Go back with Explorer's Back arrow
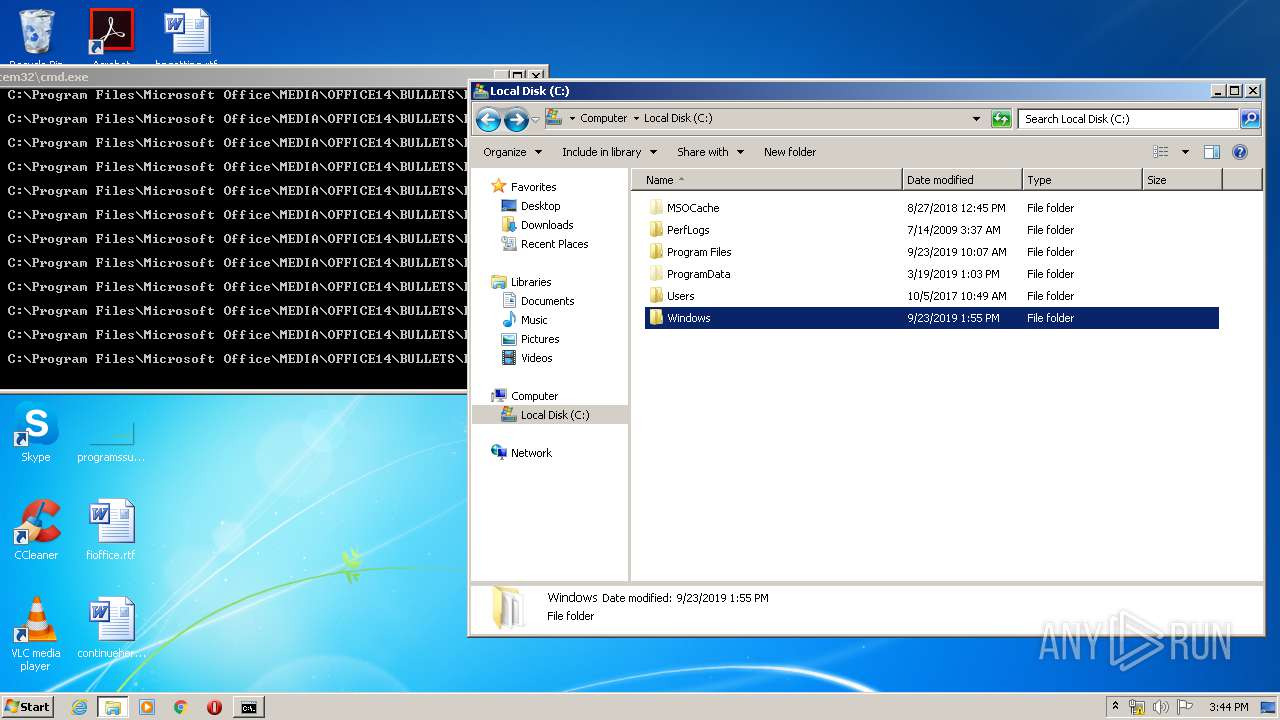1280x720 pixels. point(488,120)
